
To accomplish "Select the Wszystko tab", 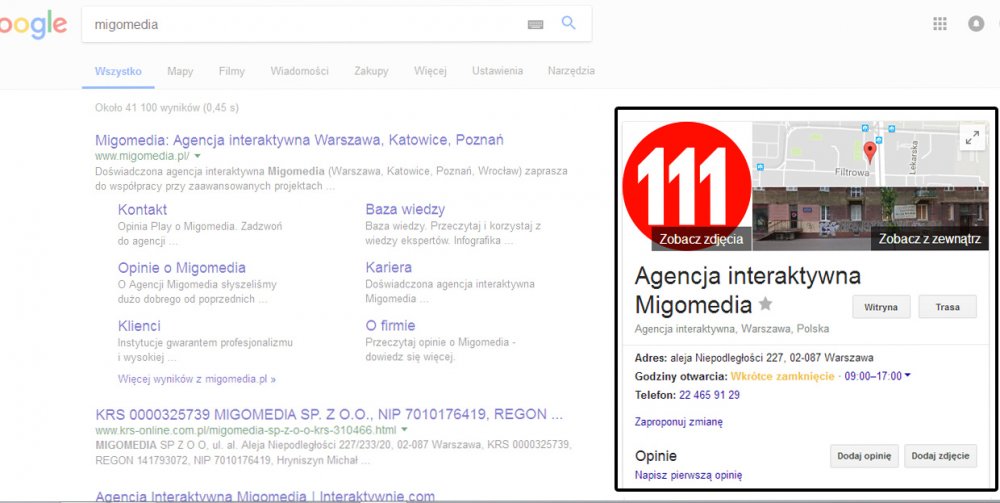I will [x=118, y=71].
